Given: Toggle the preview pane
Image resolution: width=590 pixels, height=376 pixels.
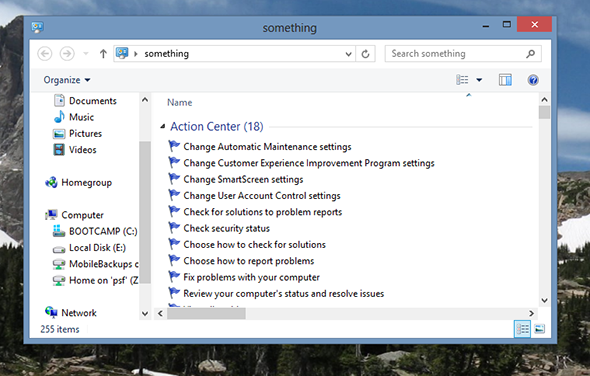Looking at the screenshot, I should click(505, 80).
